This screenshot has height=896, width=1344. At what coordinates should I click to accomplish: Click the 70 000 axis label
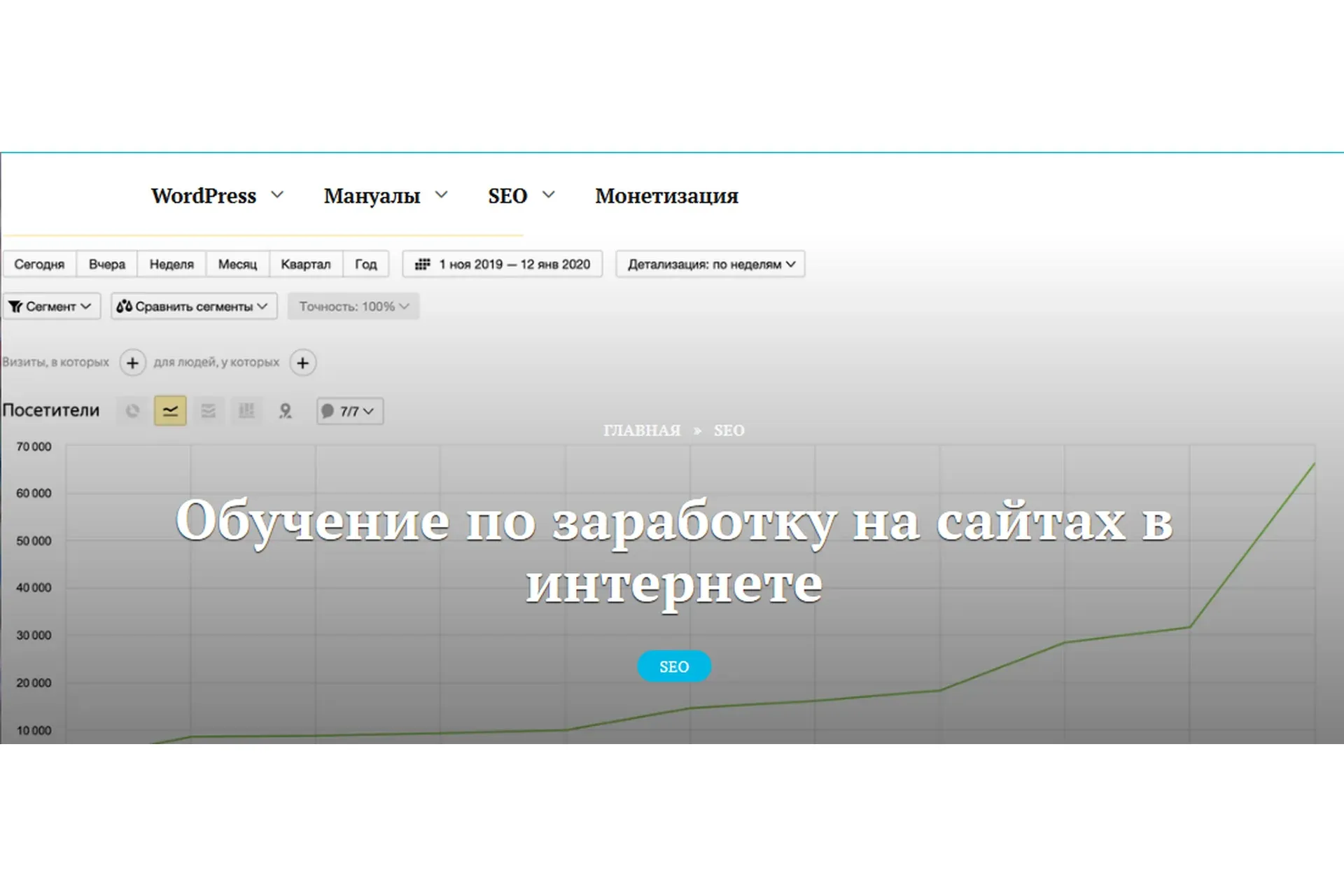coord(34,447)
